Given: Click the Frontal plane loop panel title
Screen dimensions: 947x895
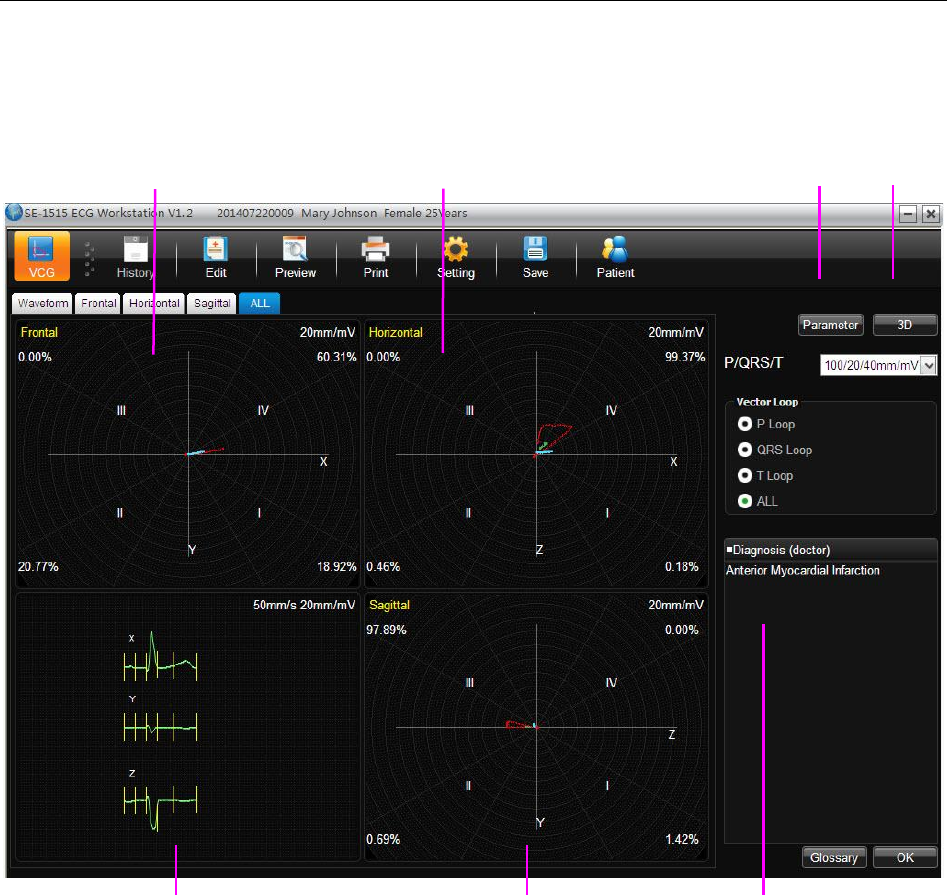Looking at the screenshot, I should click(x=39, y=333).
